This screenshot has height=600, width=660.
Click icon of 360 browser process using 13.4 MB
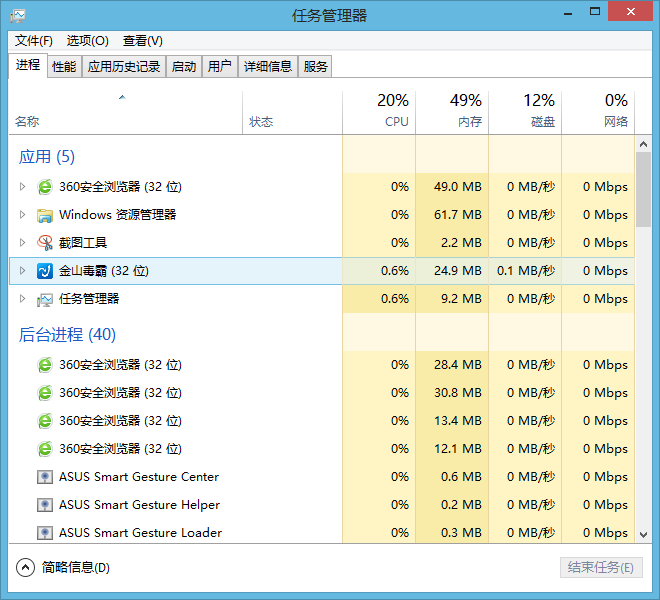coord(45,421)
